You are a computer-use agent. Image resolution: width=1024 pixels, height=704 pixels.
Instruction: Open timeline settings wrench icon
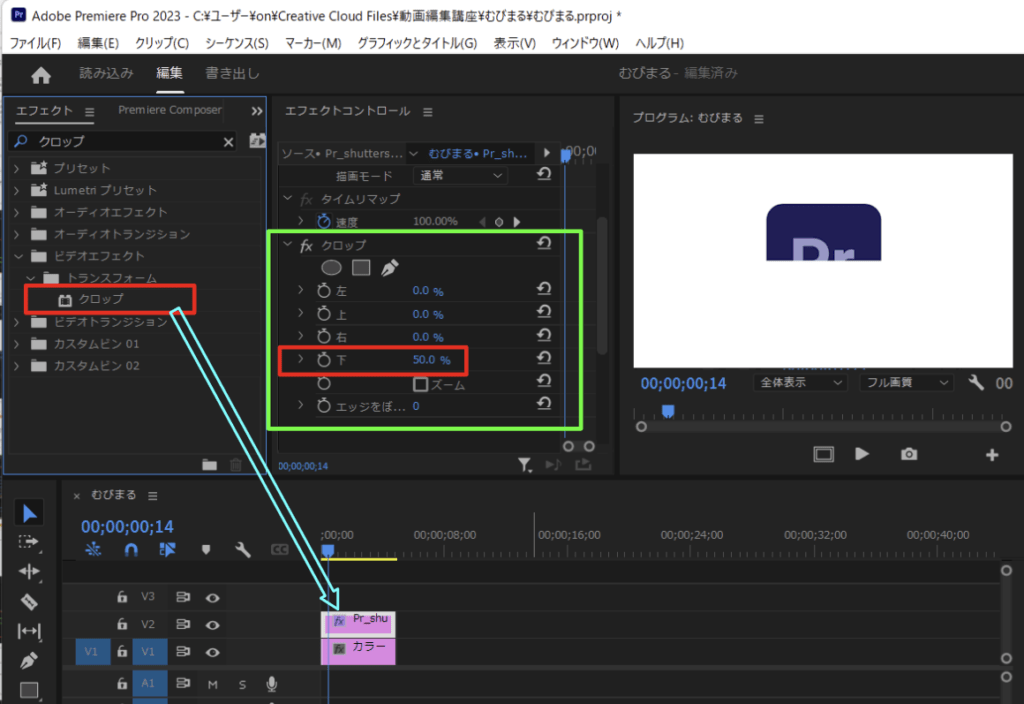coord(242,549)
